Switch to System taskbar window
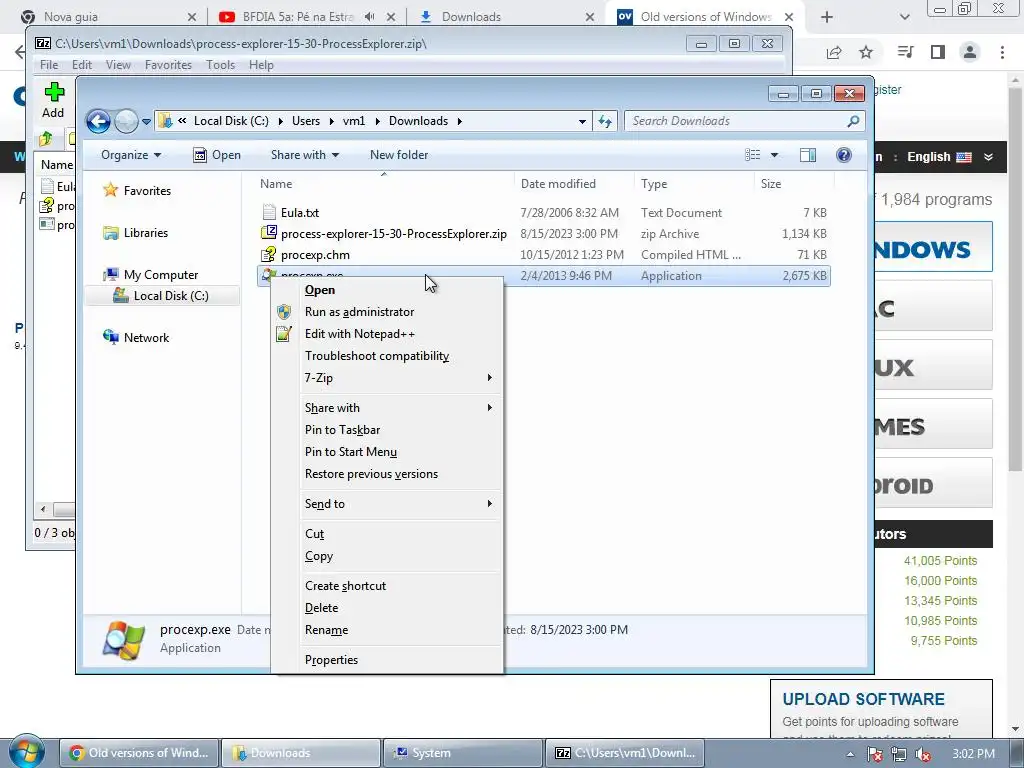Image resolution: width=1024 pixels, height=768 pixels. pyautogui.click(x=462, y=753)
